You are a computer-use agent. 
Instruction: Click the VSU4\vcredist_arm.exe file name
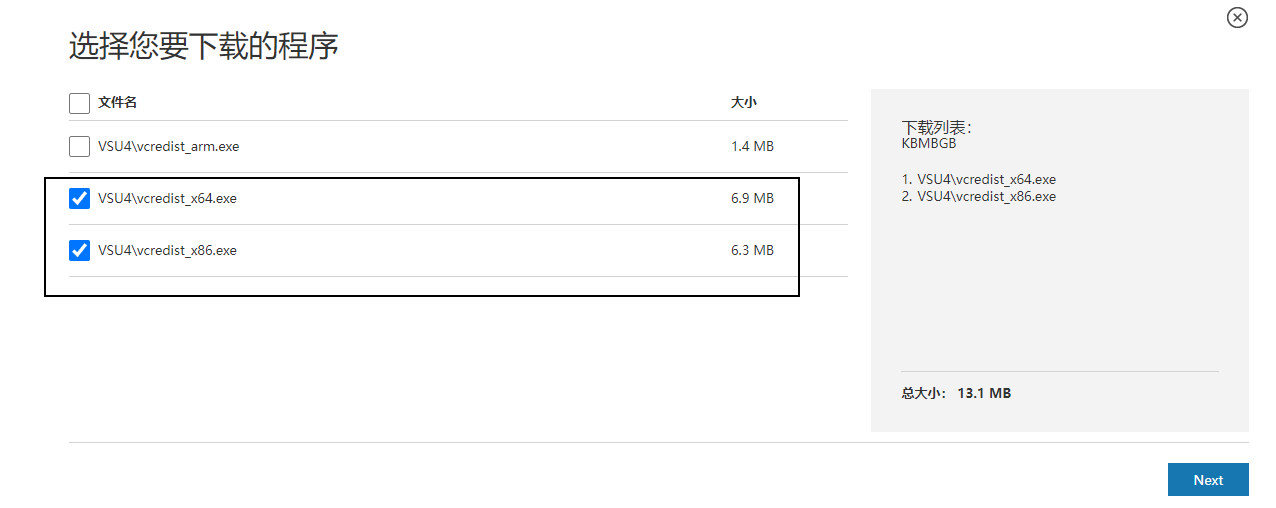168,147
